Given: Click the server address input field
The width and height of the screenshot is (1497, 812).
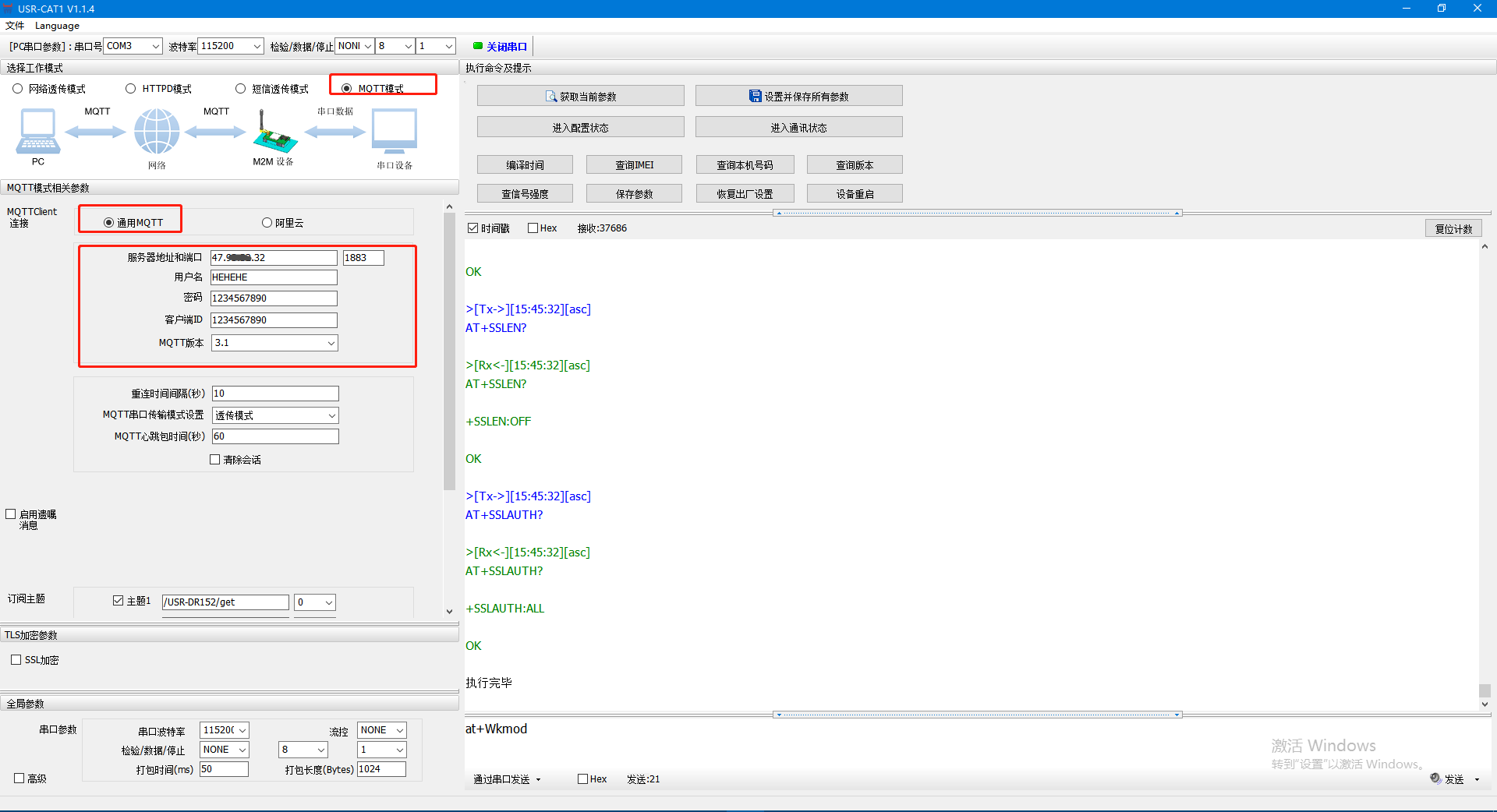Looking at the screenshot, I should [273, 258].
